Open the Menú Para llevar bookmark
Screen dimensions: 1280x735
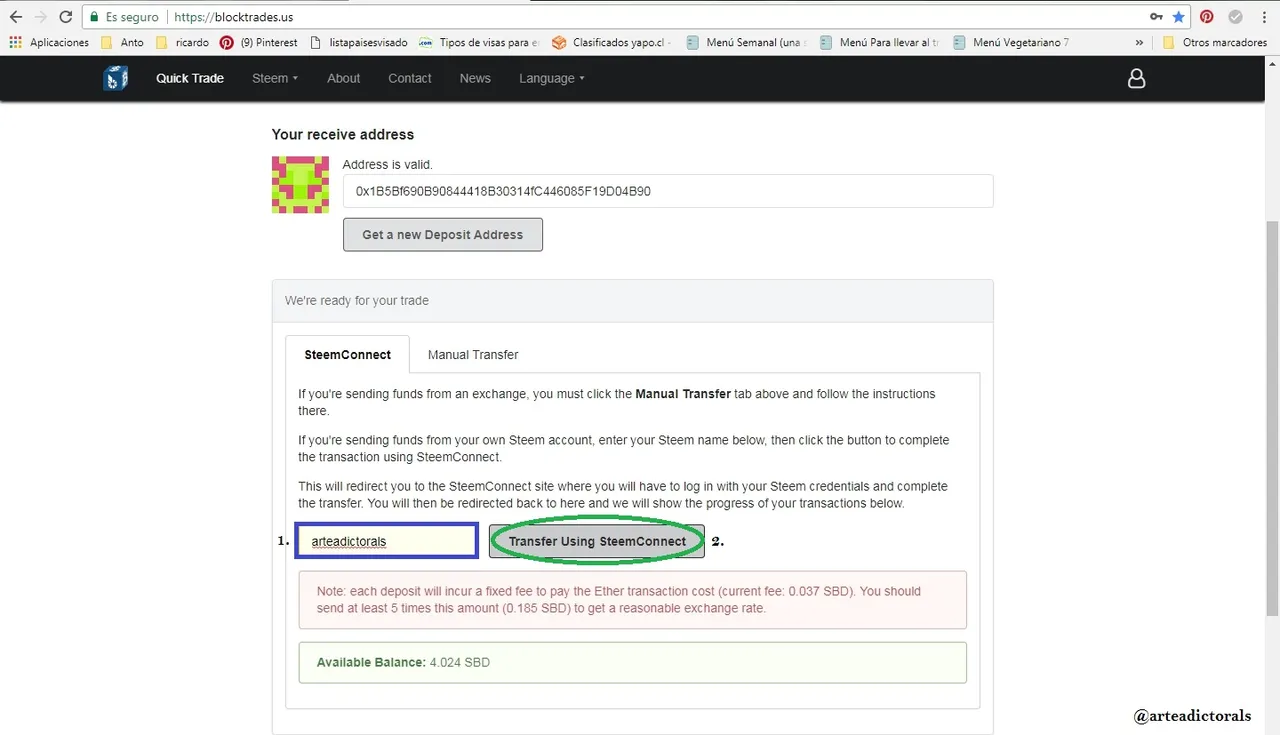point(879,43)
